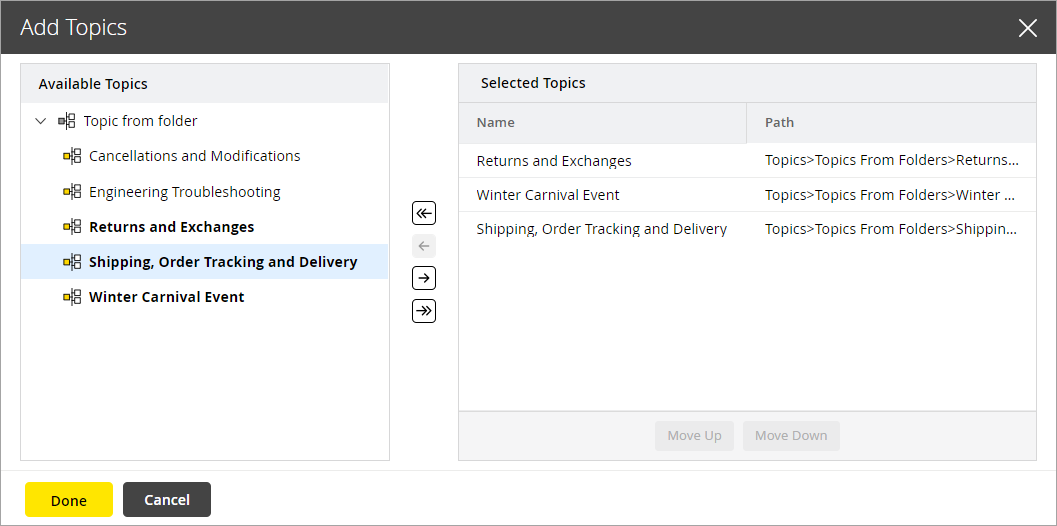Select Winter Carnival Event in Available Topics
The image size is (1057, 526).
tap(167, 297)
